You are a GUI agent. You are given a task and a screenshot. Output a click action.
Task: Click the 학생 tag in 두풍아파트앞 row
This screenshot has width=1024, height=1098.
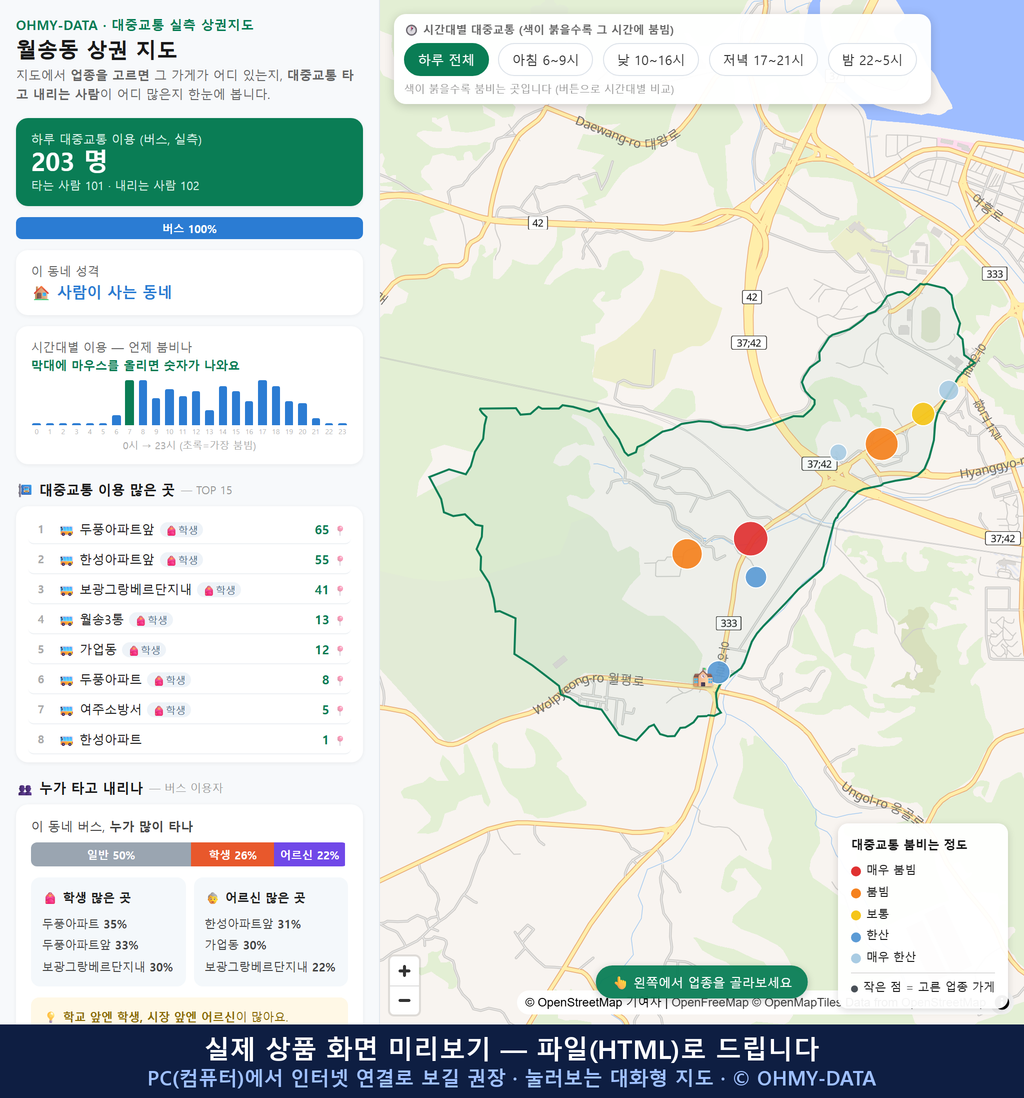point(182,530)
